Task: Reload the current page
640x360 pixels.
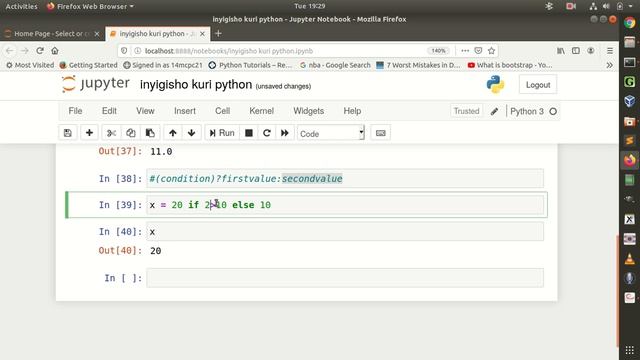Action: coord(40,51)
